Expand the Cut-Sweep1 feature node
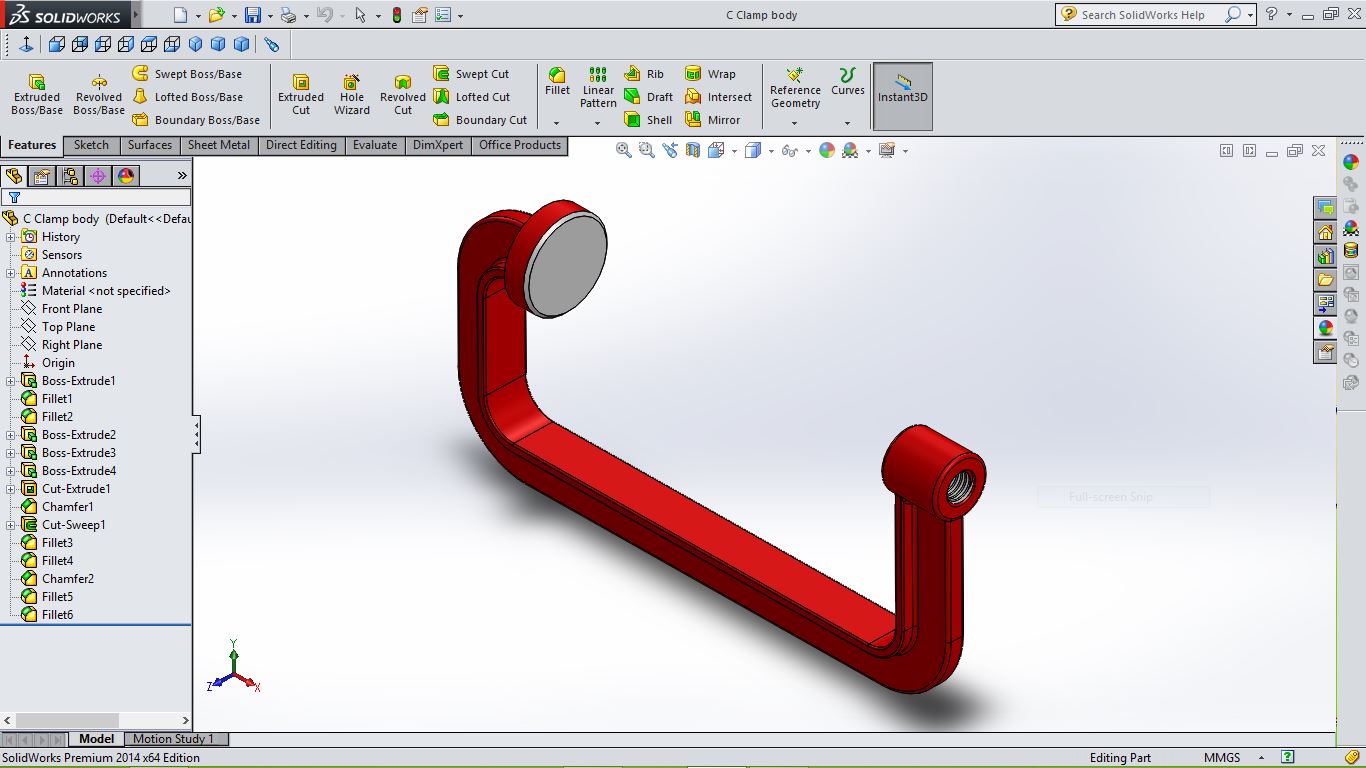Screen dimensions: 1366x768 11,525
